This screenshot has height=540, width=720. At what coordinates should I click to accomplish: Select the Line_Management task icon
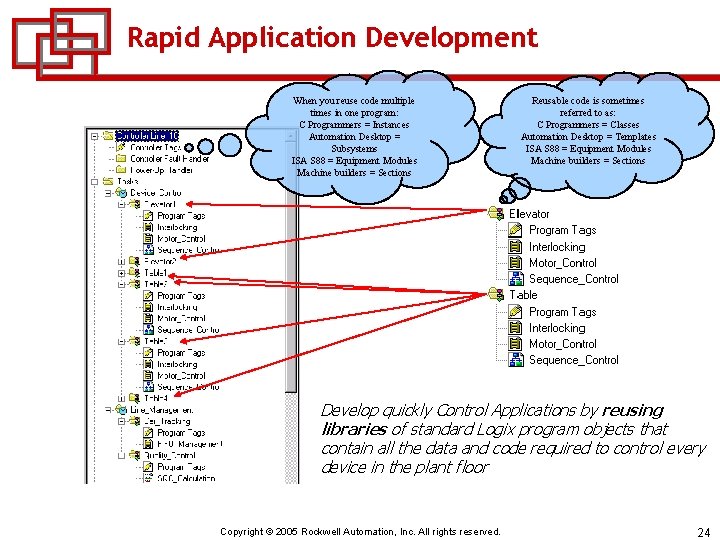[121, 410]
